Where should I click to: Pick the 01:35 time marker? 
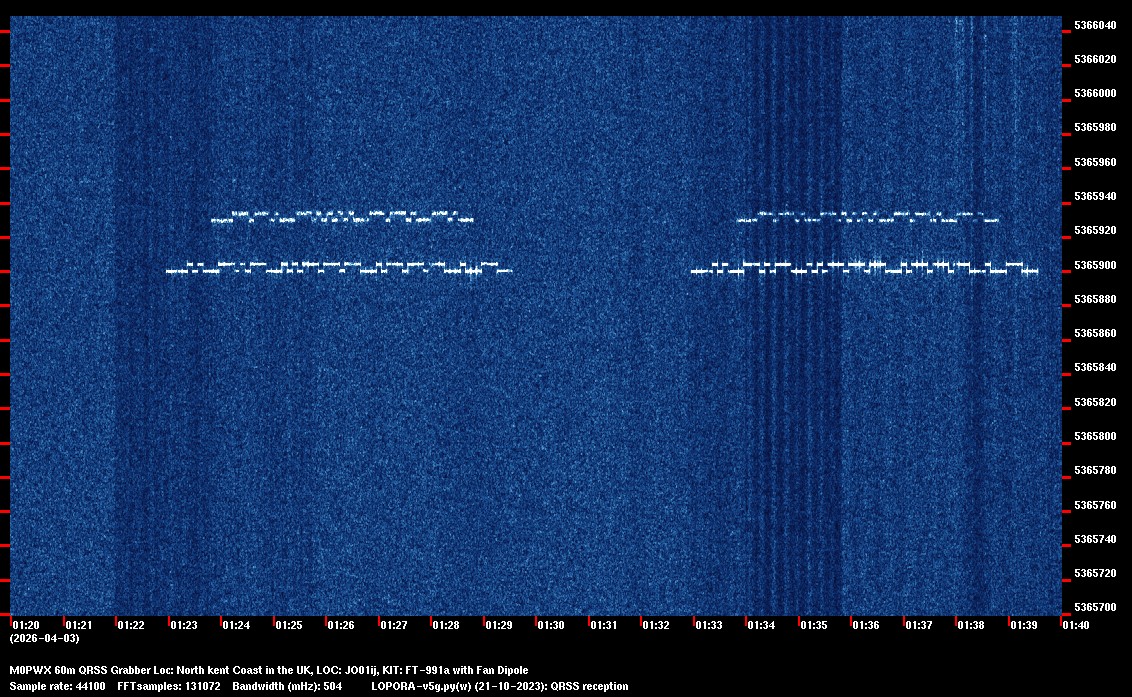pos(814,625)
